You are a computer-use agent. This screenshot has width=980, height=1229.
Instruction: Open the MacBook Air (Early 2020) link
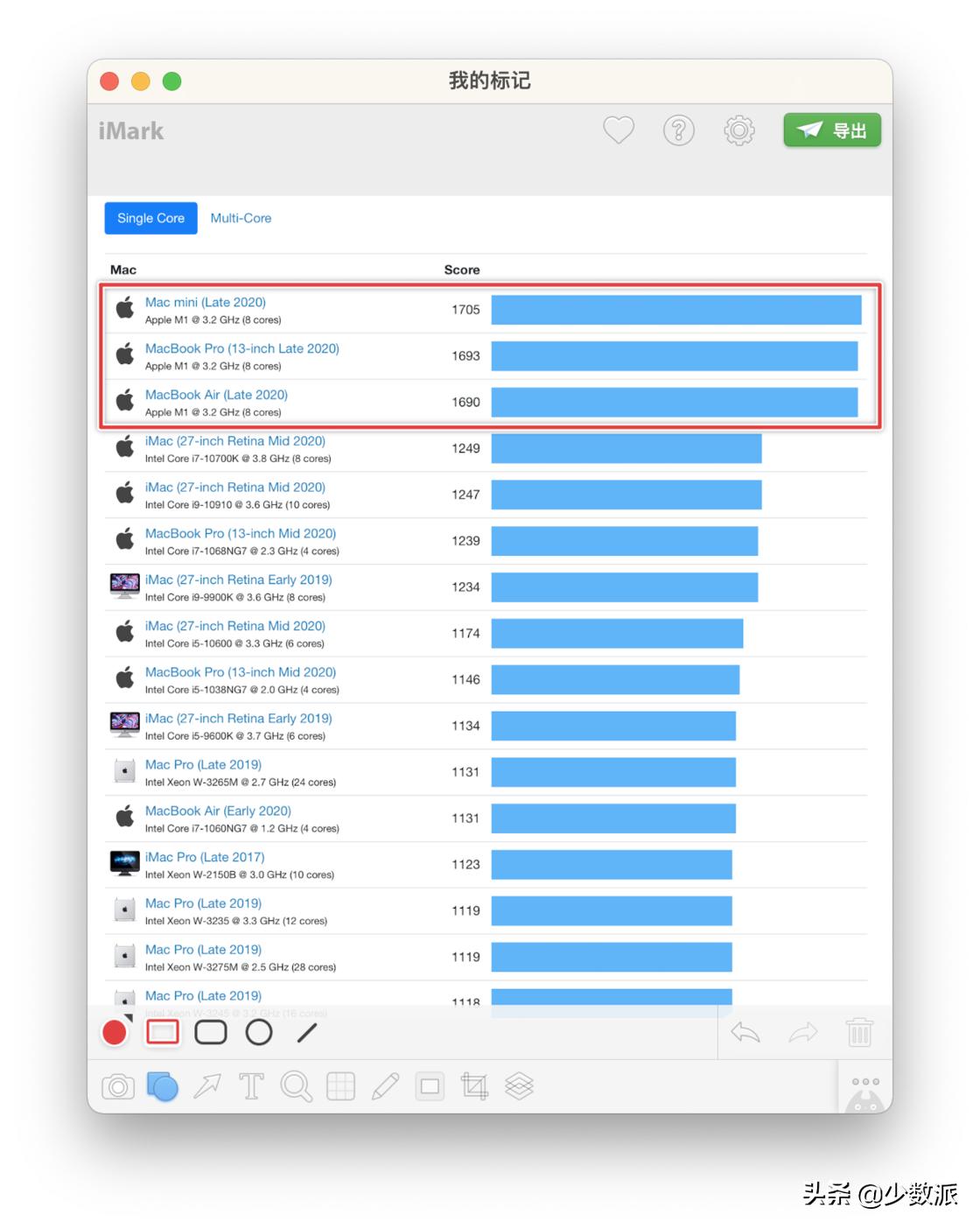pyautogui.click(x=218, y=811)
